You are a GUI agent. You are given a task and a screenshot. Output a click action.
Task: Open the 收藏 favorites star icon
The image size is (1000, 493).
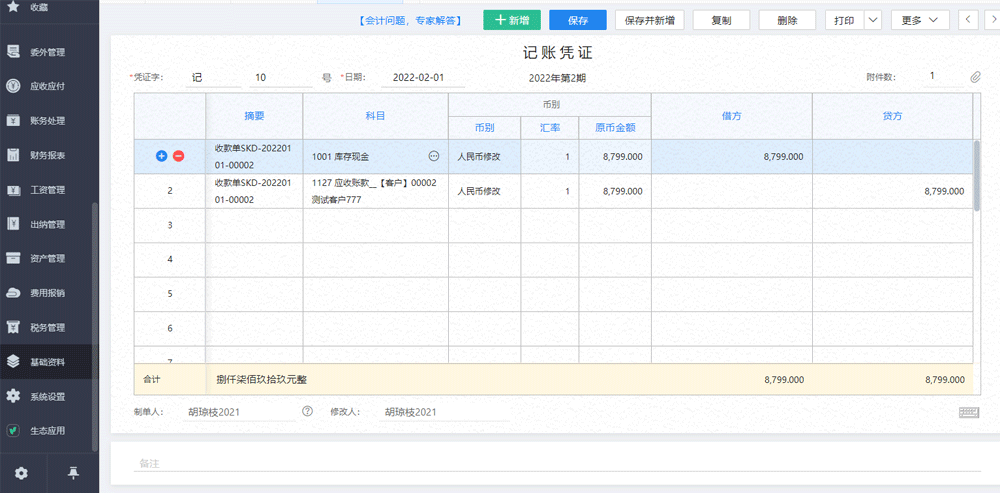pyautogui.click(x=13, y=6)
